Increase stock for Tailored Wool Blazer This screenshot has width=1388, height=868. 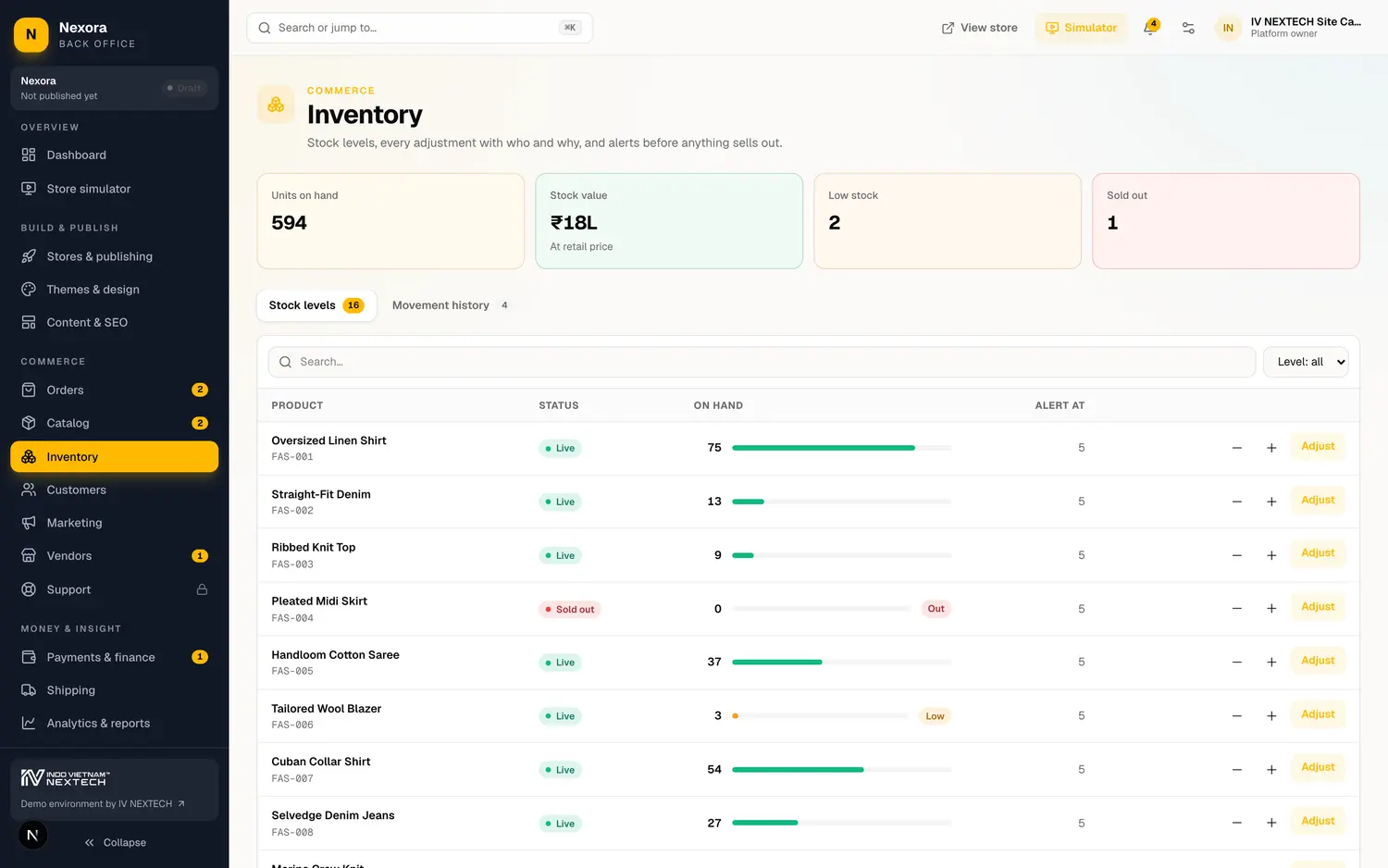(1271, 716)
